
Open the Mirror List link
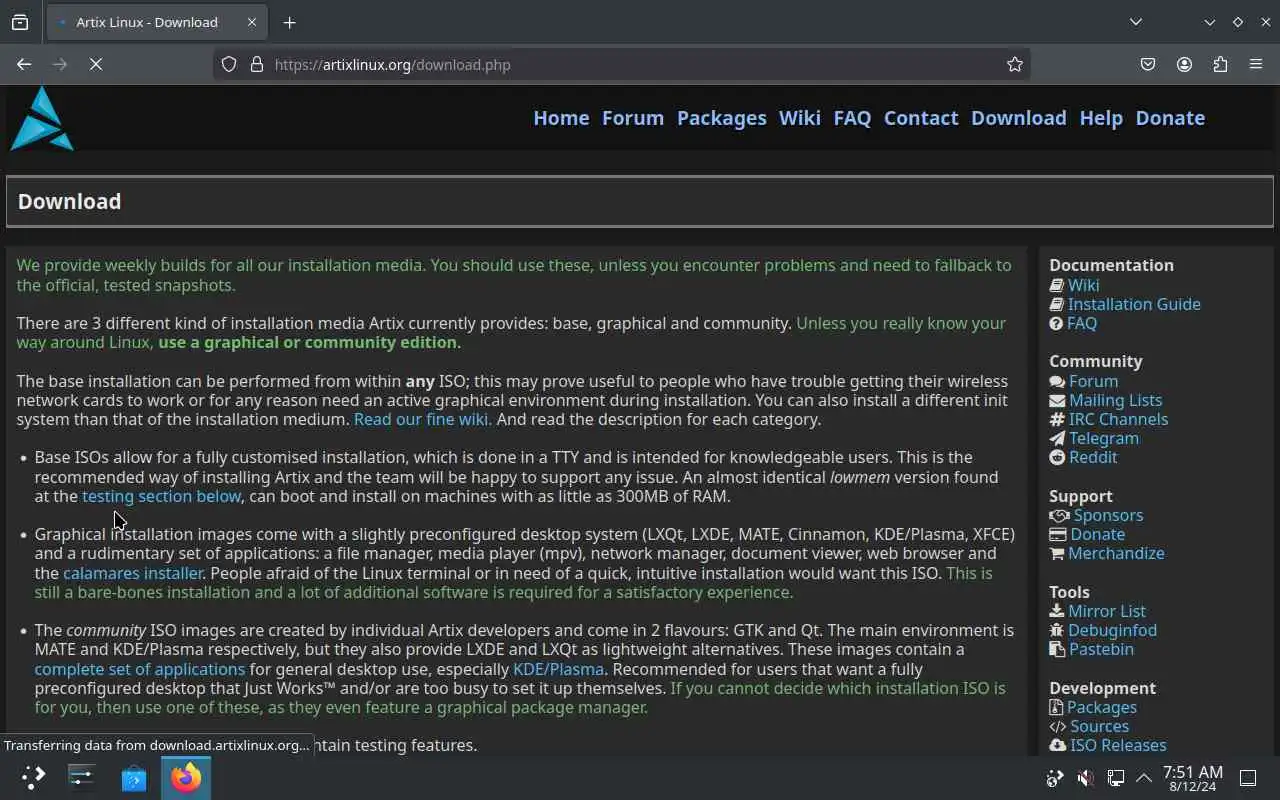point(1107,611)
